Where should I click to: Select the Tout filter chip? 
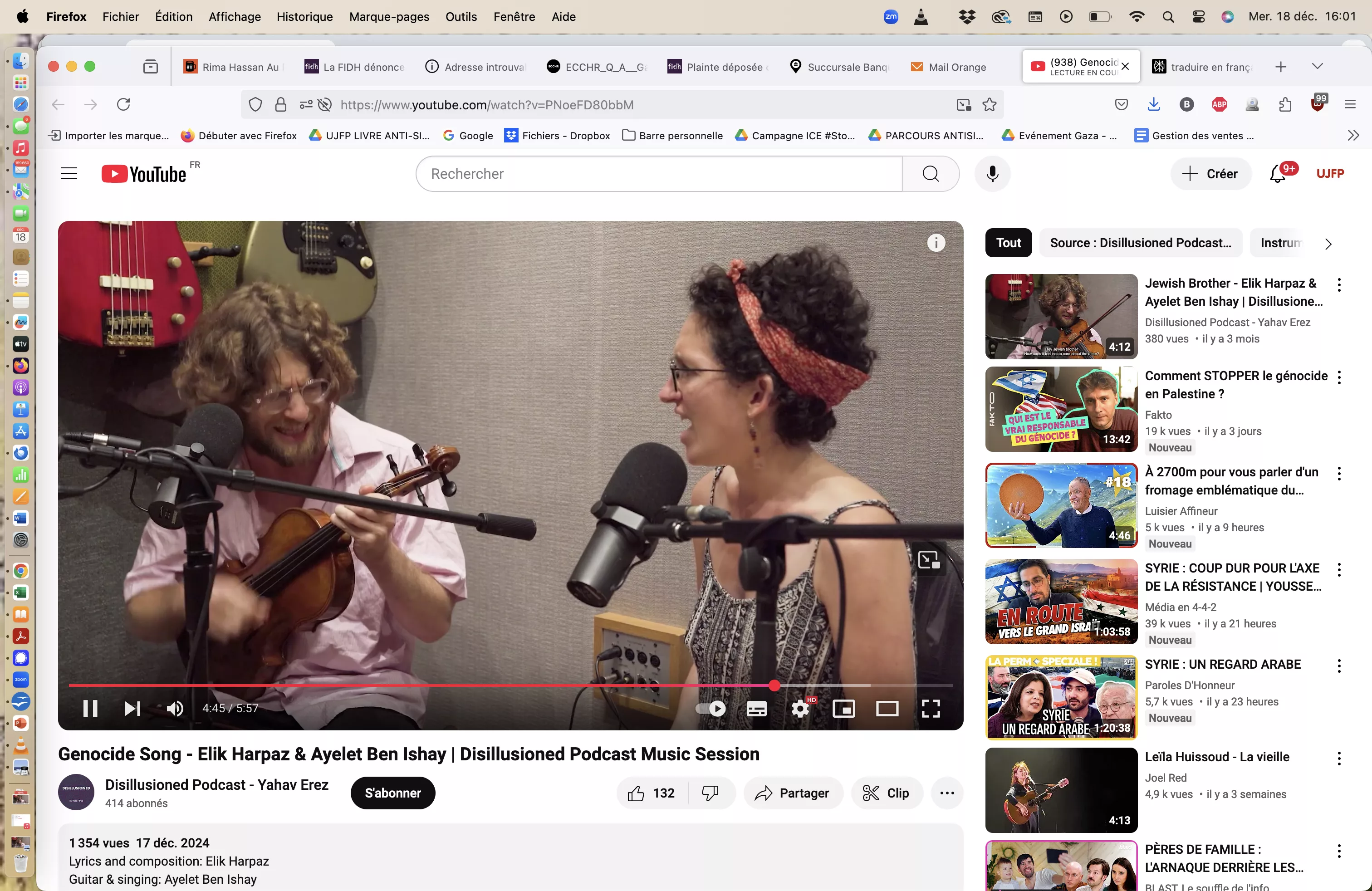1008,243
